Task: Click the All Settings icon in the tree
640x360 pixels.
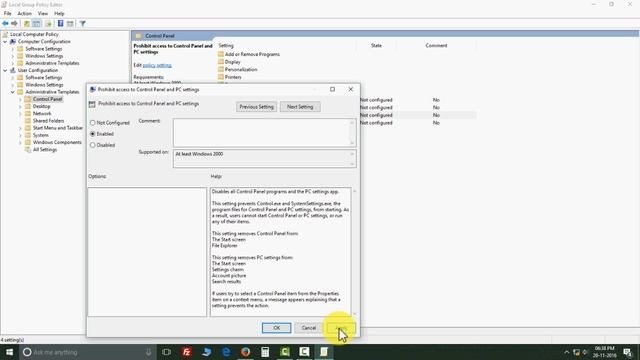Action: click(28, 149)
